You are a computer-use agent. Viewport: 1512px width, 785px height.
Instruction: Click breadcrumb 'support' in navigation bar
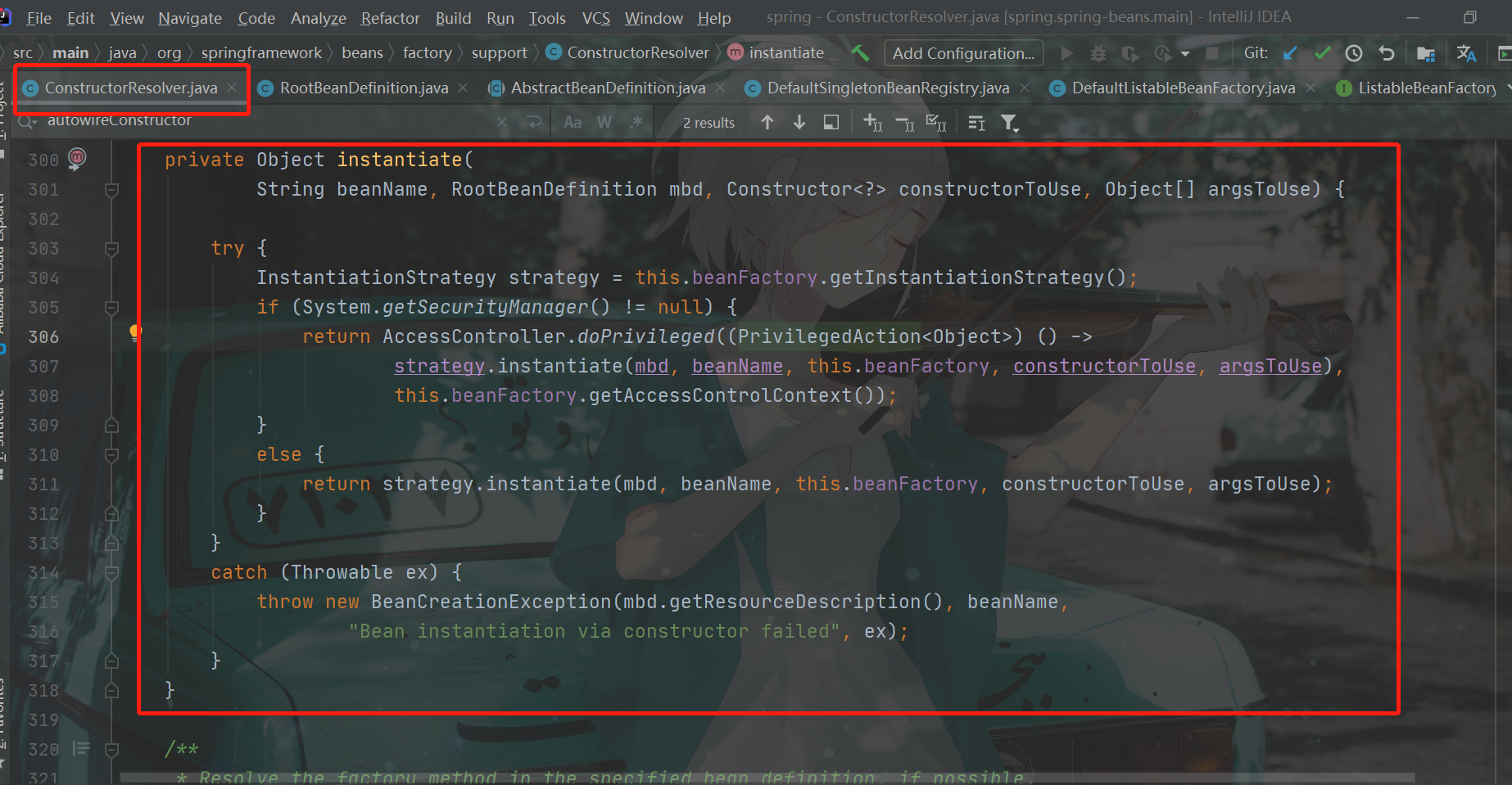(x=499, y=52)
